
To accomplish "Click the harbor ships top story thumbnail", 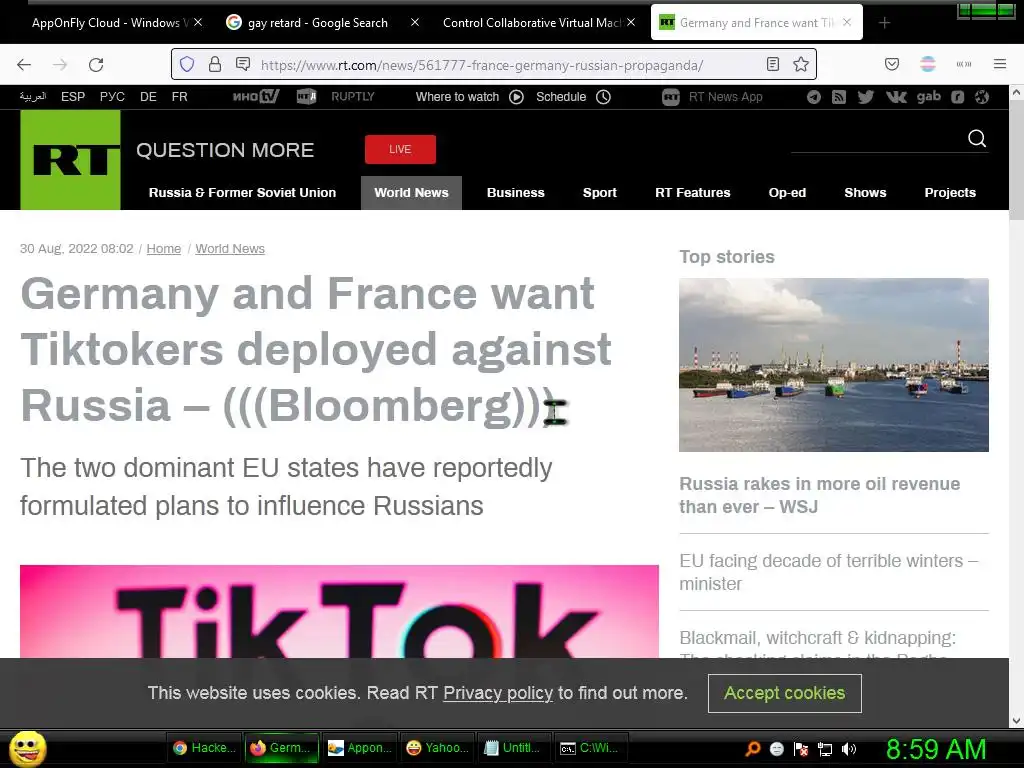I will coord(834,365).
